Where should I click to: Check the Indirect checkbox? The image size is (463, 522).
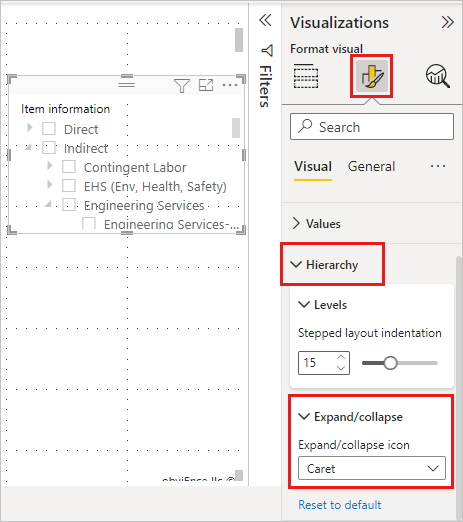point(49,148)
